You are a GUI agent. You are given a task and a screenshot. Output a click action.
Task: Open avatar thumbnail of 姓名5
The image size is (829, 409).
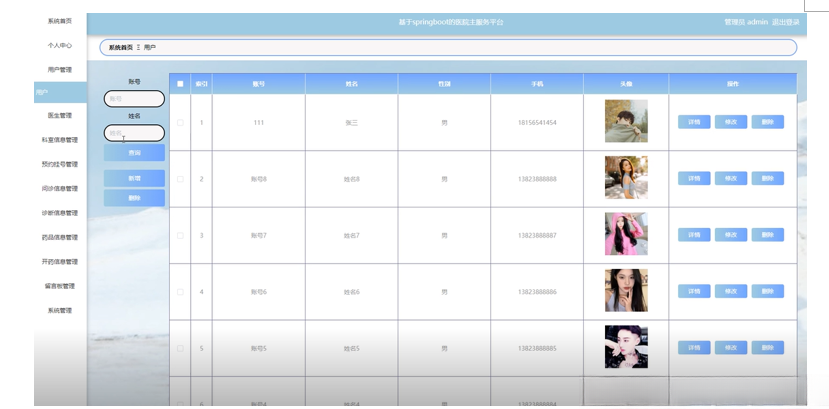click(626, 347)
